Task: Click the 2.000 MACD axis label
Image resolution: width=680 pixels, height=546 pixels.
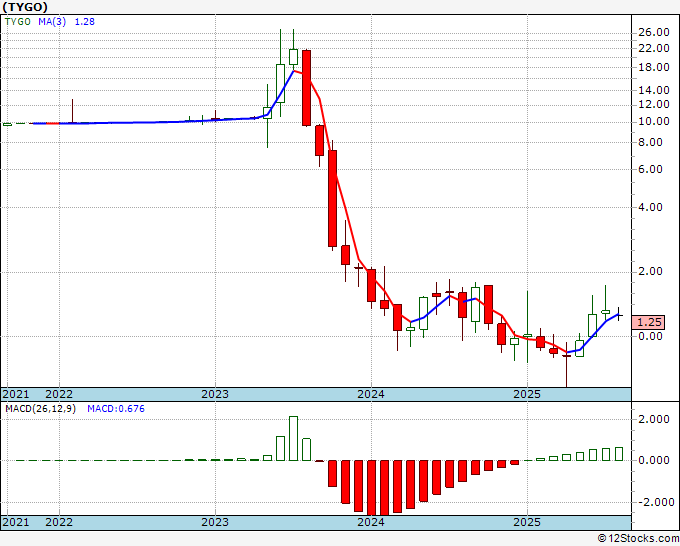Action: click(x=654, y=419)
